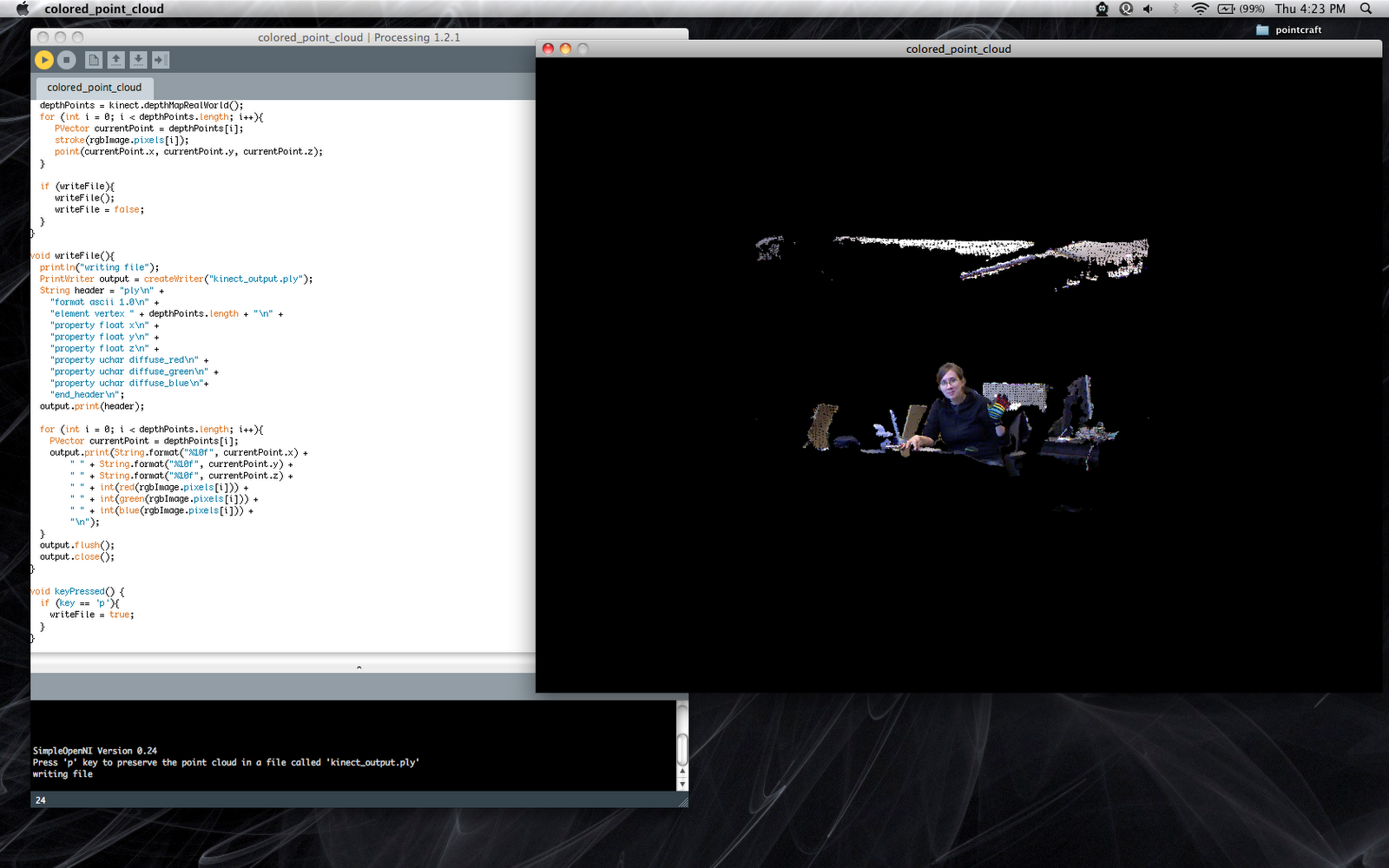Open the volume control in menu bar
The image size is (1389, 868).
[x=1148, y=9]
